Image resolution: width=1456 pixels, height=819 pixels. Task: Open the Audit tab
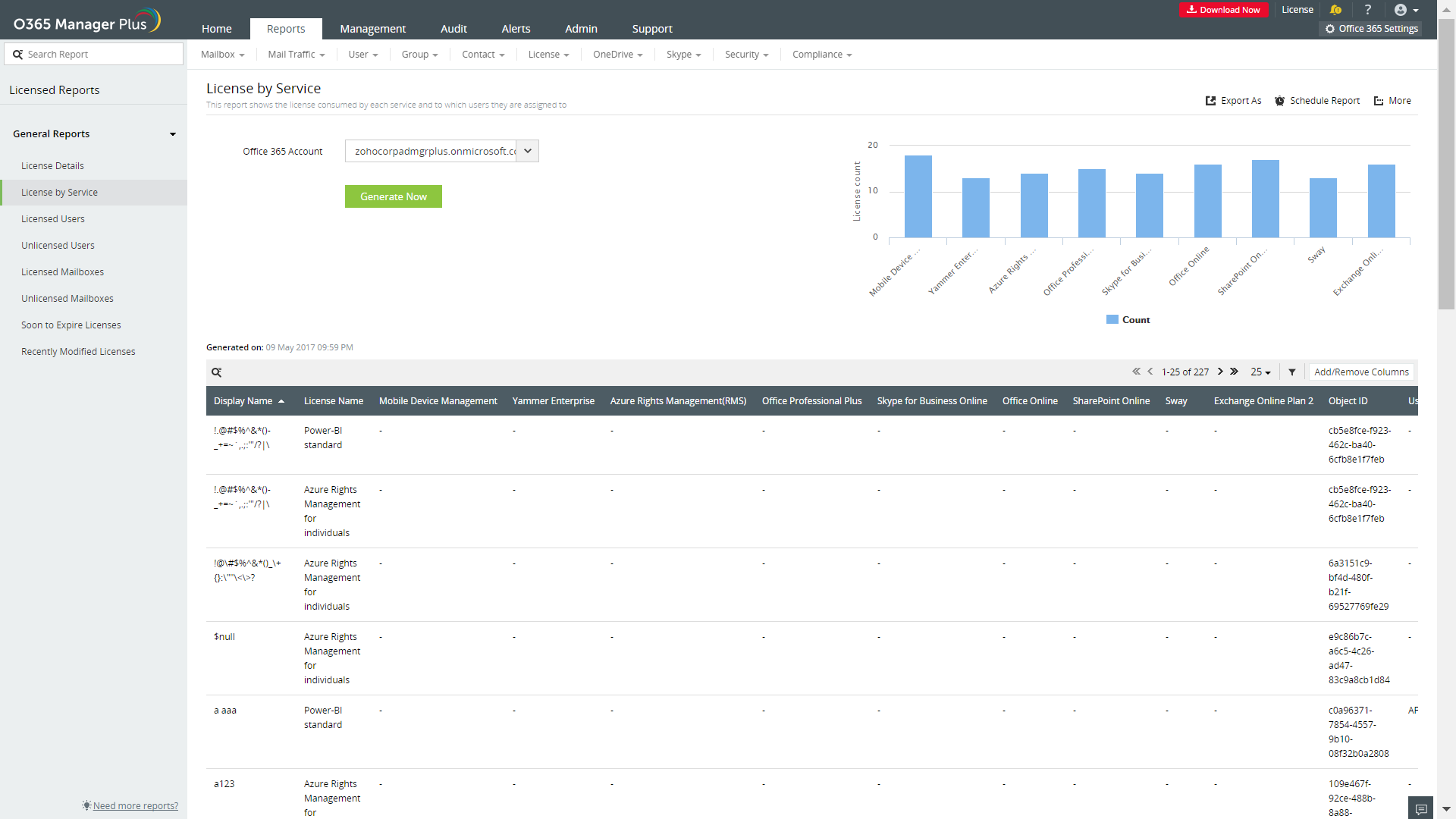coord(453,29)
